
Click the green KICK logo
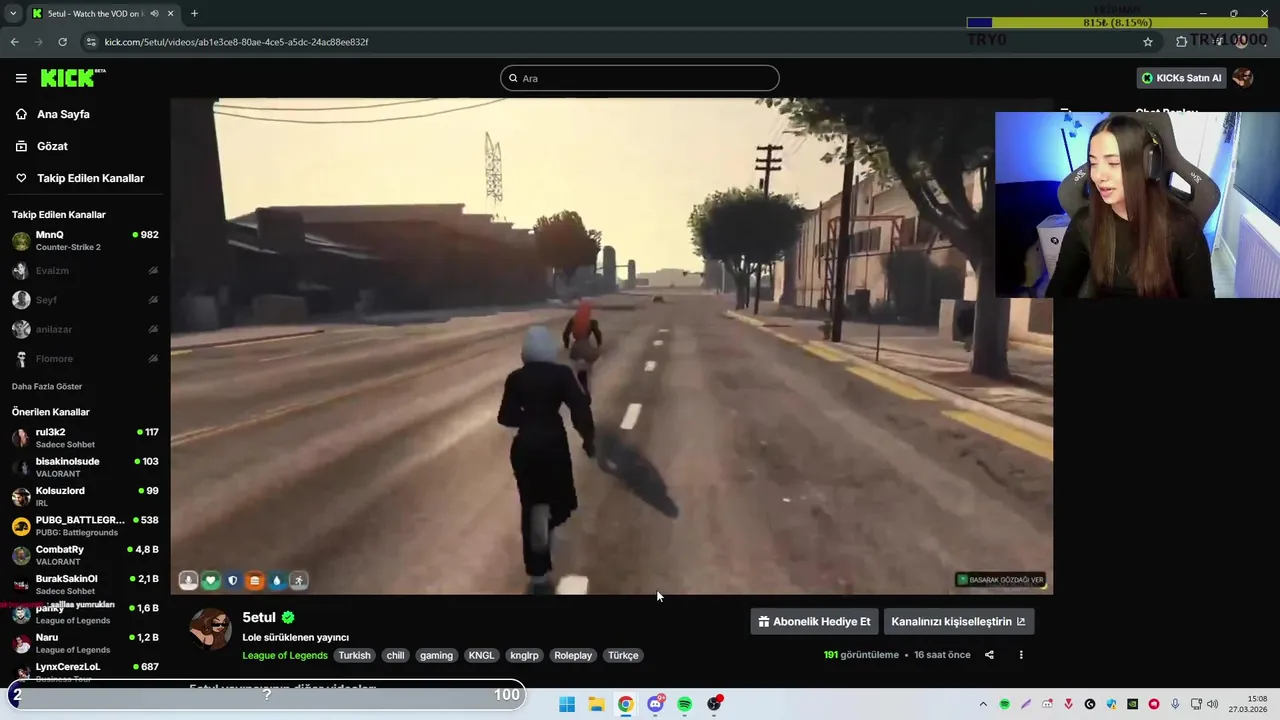72,78
